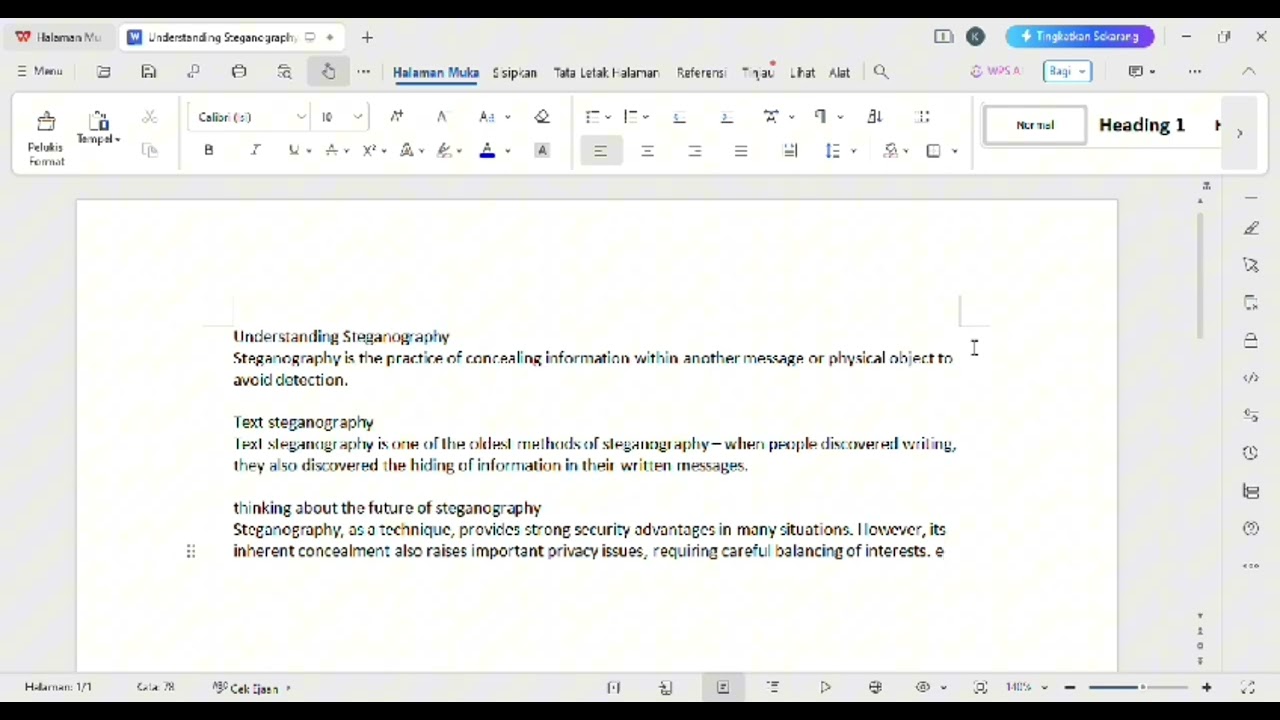Click the selection arrow icon in the right sidebar
1280x720 pixels.
point(1251,265)
